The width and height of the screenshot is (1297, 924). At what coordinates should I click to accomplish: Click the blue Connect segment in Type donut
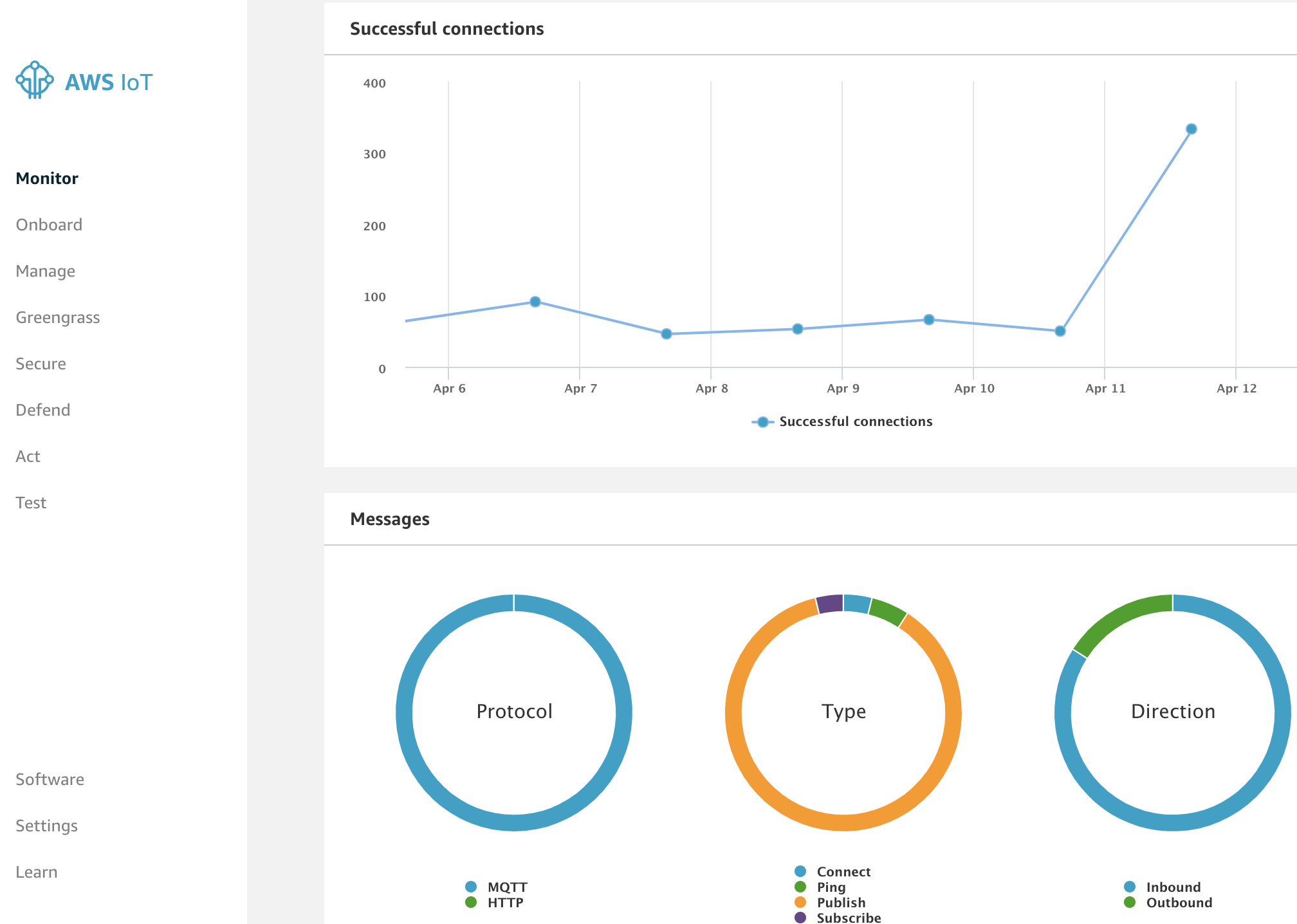click(x=857, y=604)
